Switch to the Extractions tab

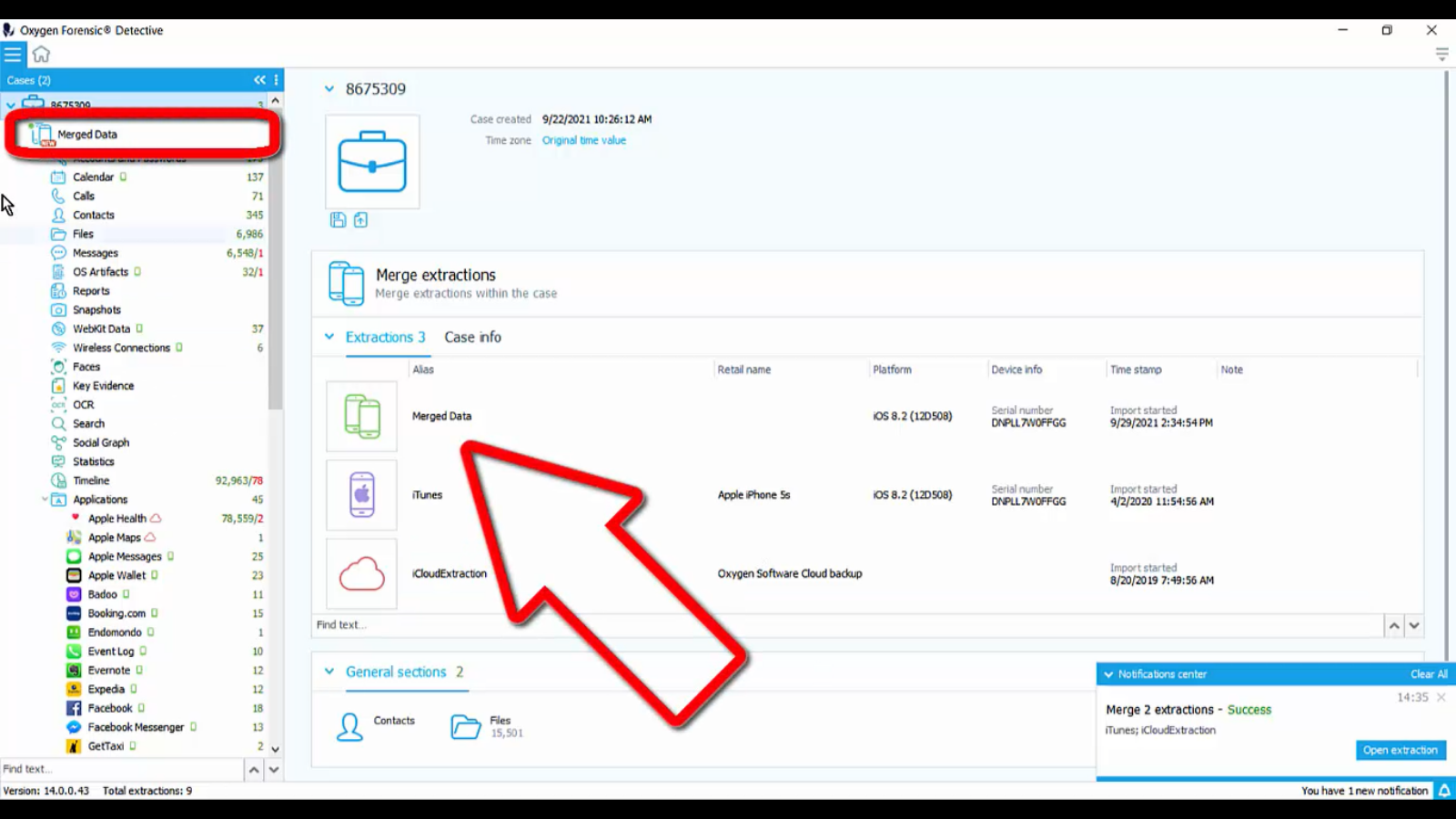coord(385,338)
